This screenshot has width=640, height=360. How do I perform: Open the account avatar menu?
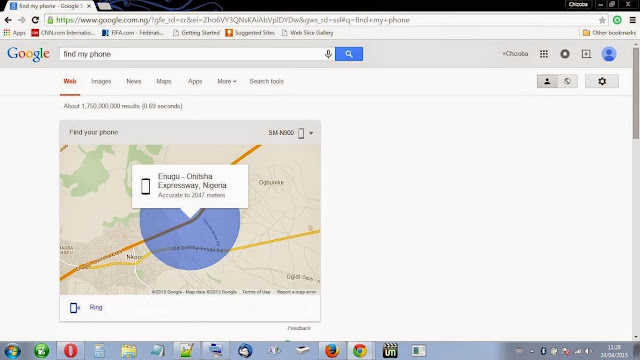[x=609, y=54]
